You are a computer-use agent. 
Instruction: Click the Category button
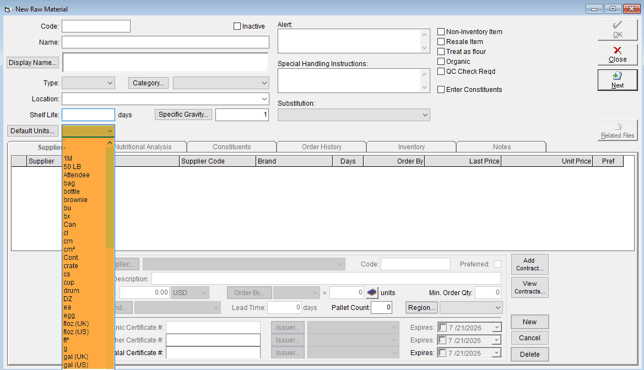point(148,83)
